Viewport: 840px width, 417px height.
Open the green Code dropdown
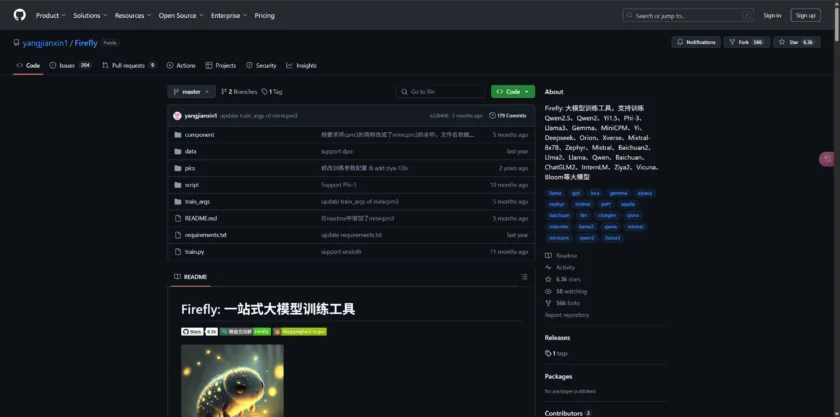tap(513, 92)
